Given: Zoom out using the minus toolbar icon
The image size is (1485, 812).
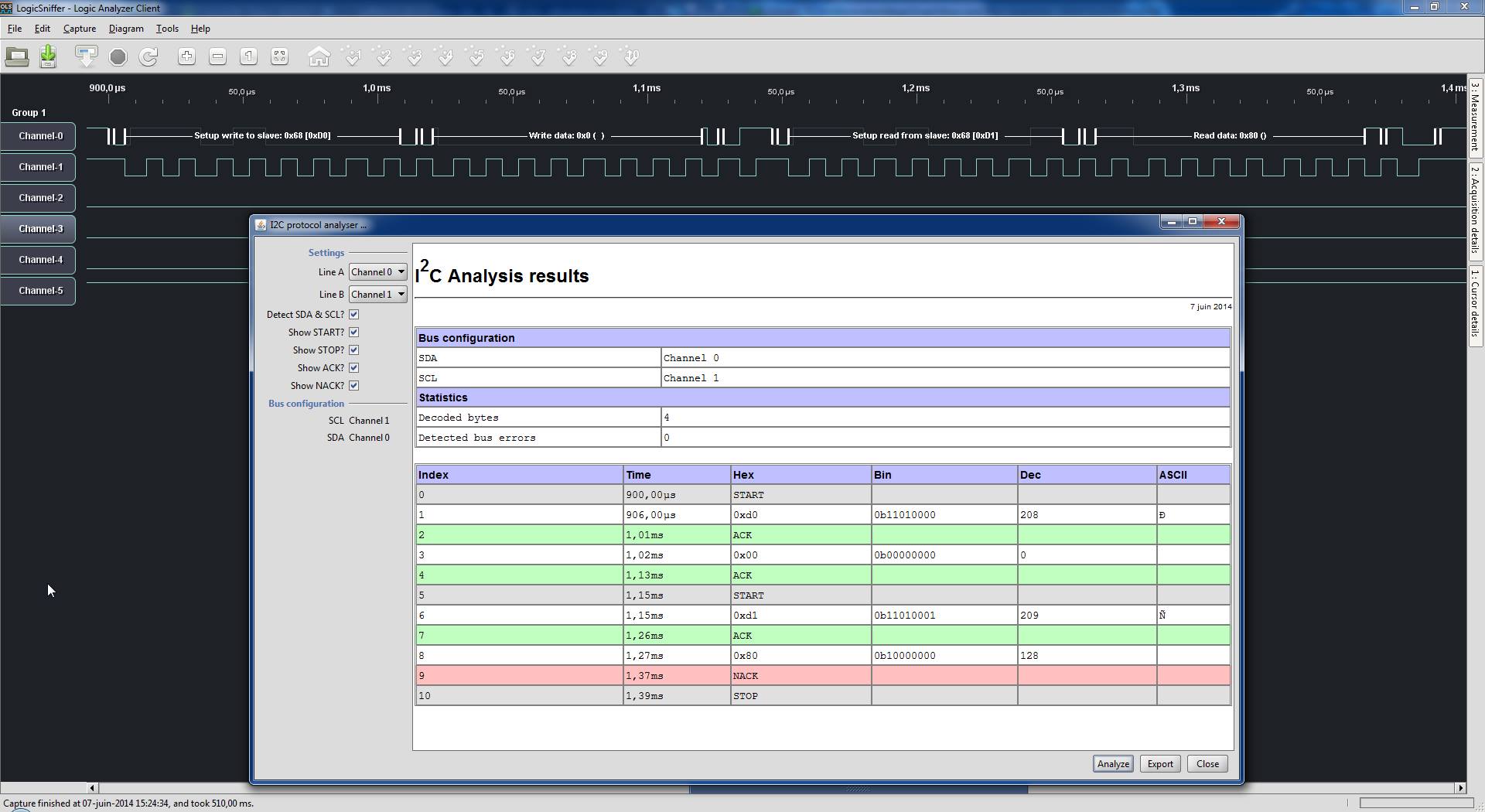Looking at the screenshot, I should click(217, 56).
